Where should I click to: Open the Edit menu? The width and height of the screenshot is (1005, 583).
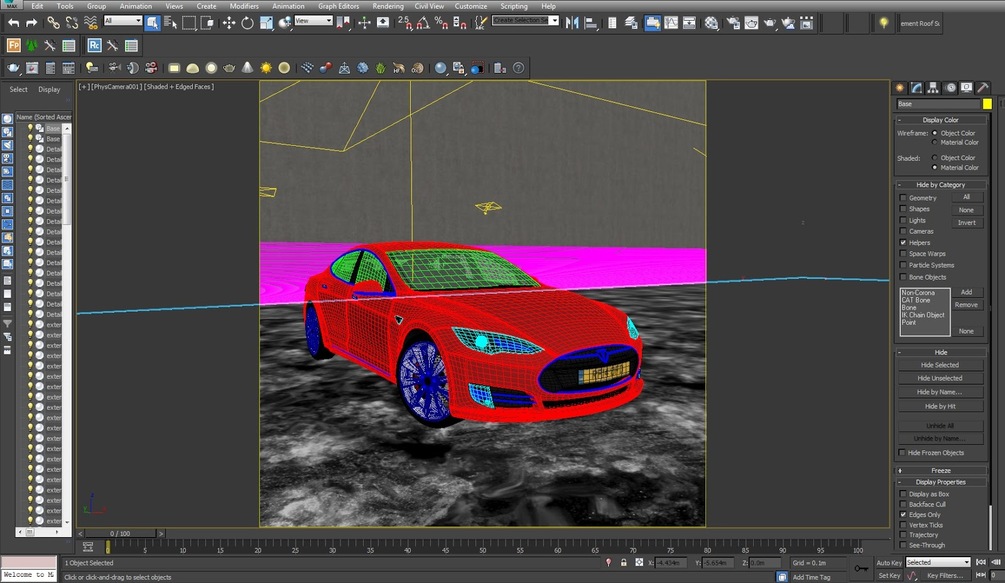click(37, 6)
